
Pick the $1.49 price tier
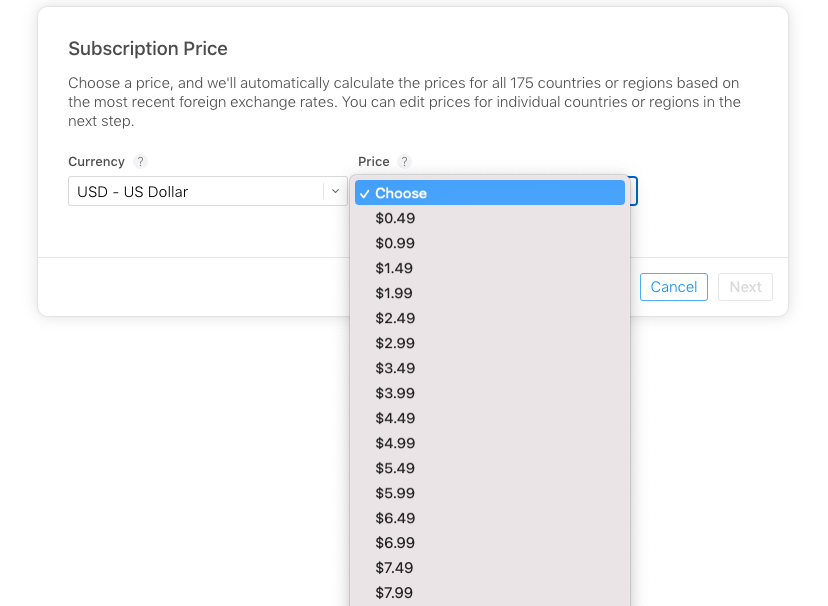395,268
